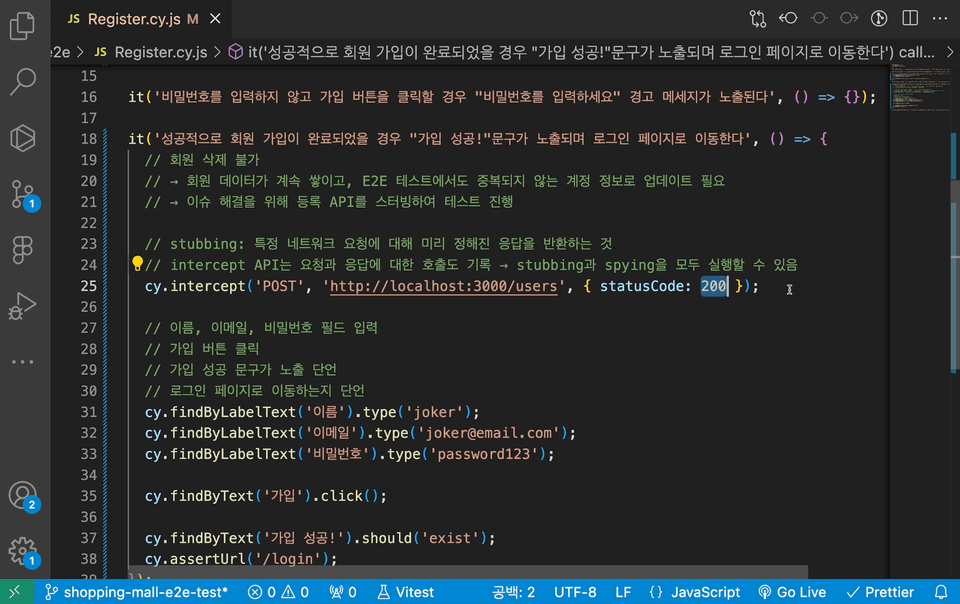
Task: Click the selected 200 status code value
Action: 713,286
